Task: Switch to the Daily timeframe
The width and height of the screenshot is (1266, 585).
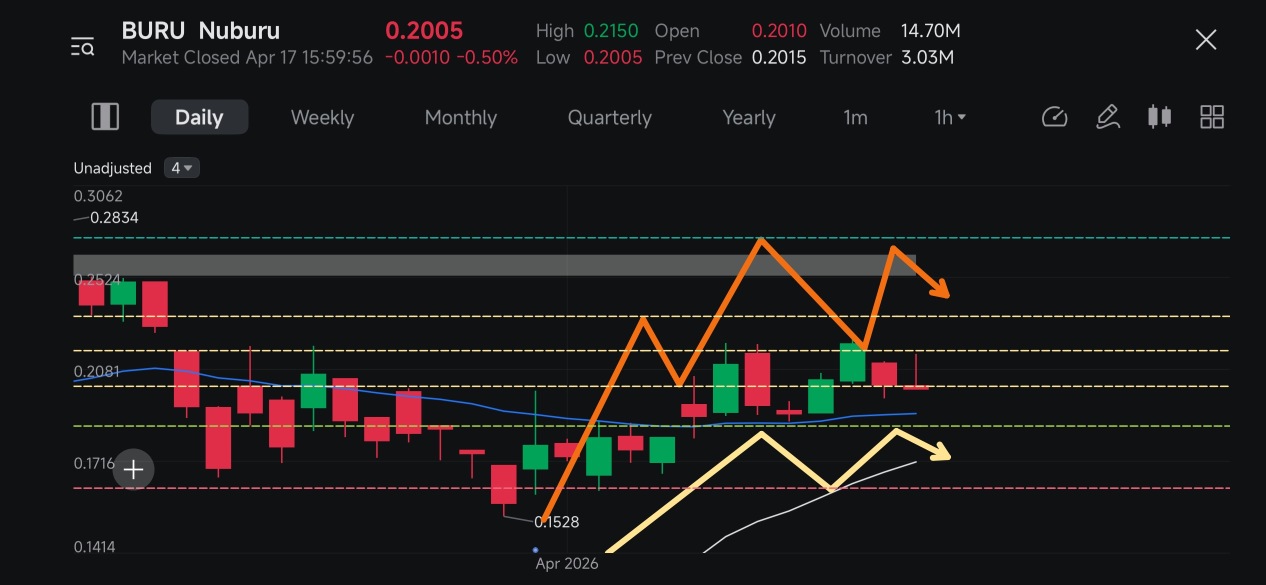Action: pos(199,117)
